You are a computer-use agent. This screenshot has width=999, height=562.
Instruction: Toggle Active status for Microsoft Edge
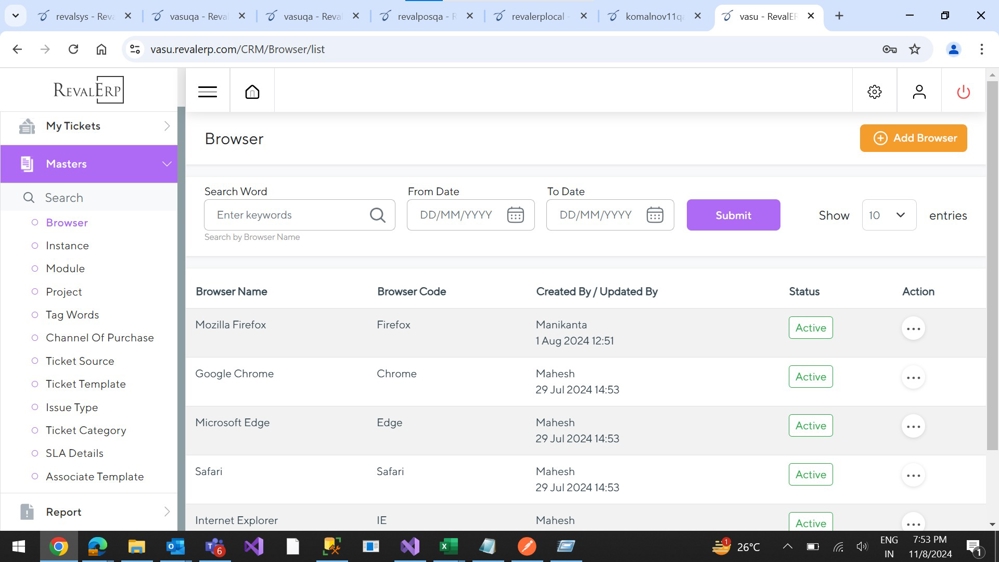(810, 426)
